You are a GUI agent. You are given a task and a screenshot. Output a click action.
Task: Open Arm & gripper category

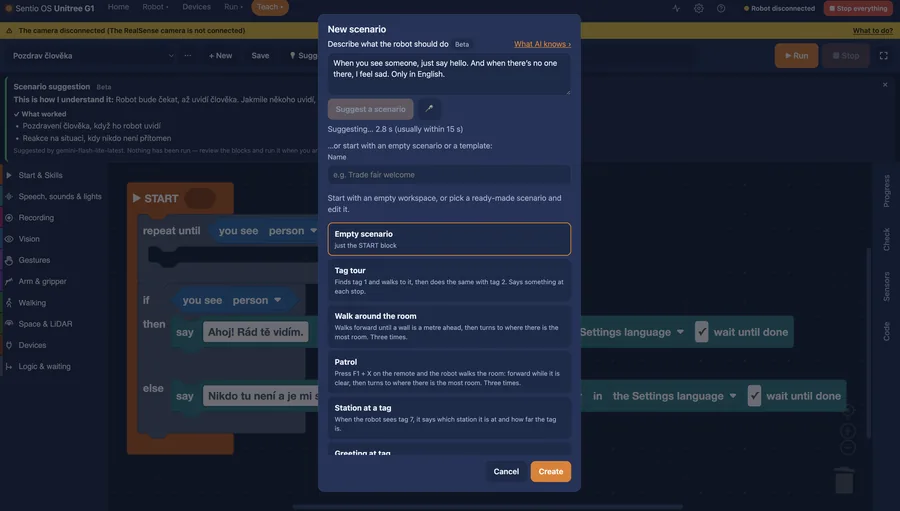point(42,281)
